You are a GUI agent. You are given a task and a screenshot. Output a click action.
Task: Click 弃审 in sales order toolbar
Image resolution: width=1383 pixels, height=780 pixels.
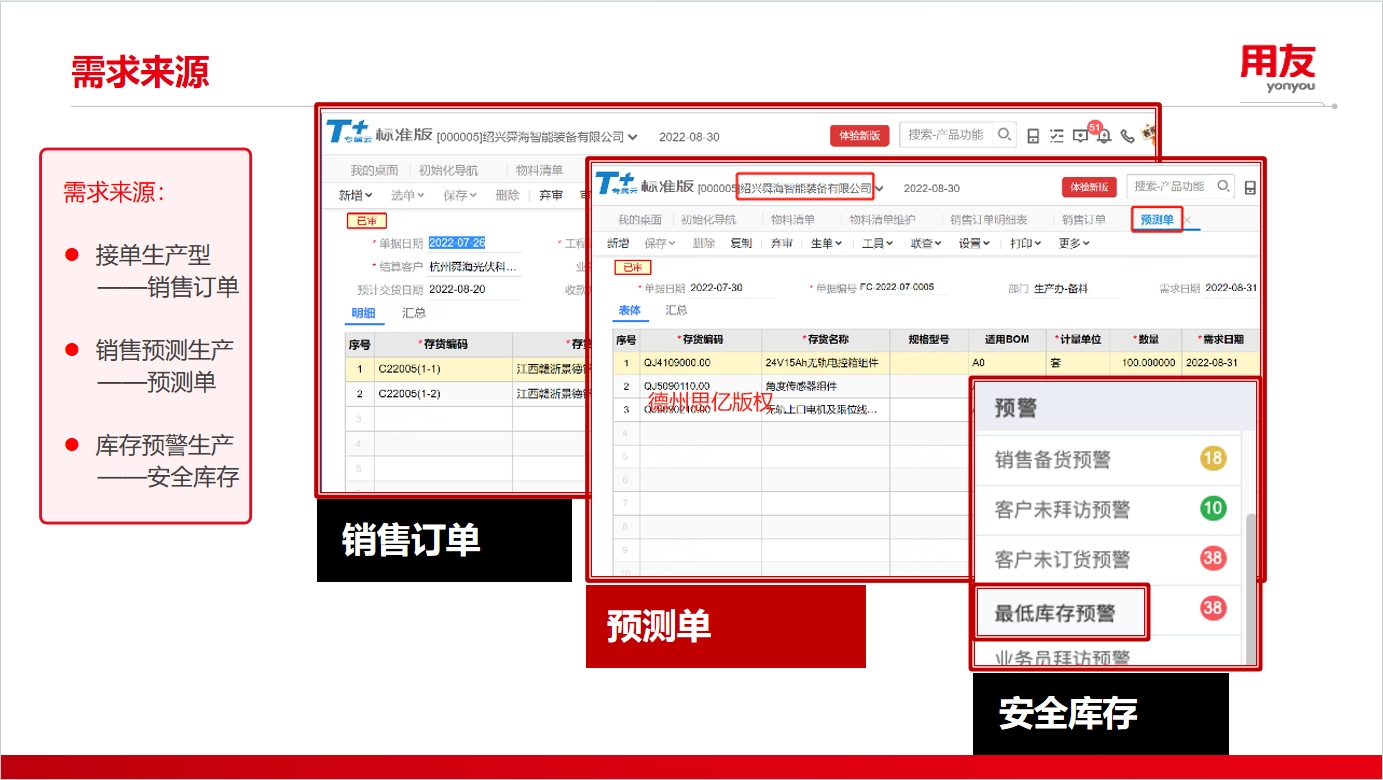tap(551, 195)
